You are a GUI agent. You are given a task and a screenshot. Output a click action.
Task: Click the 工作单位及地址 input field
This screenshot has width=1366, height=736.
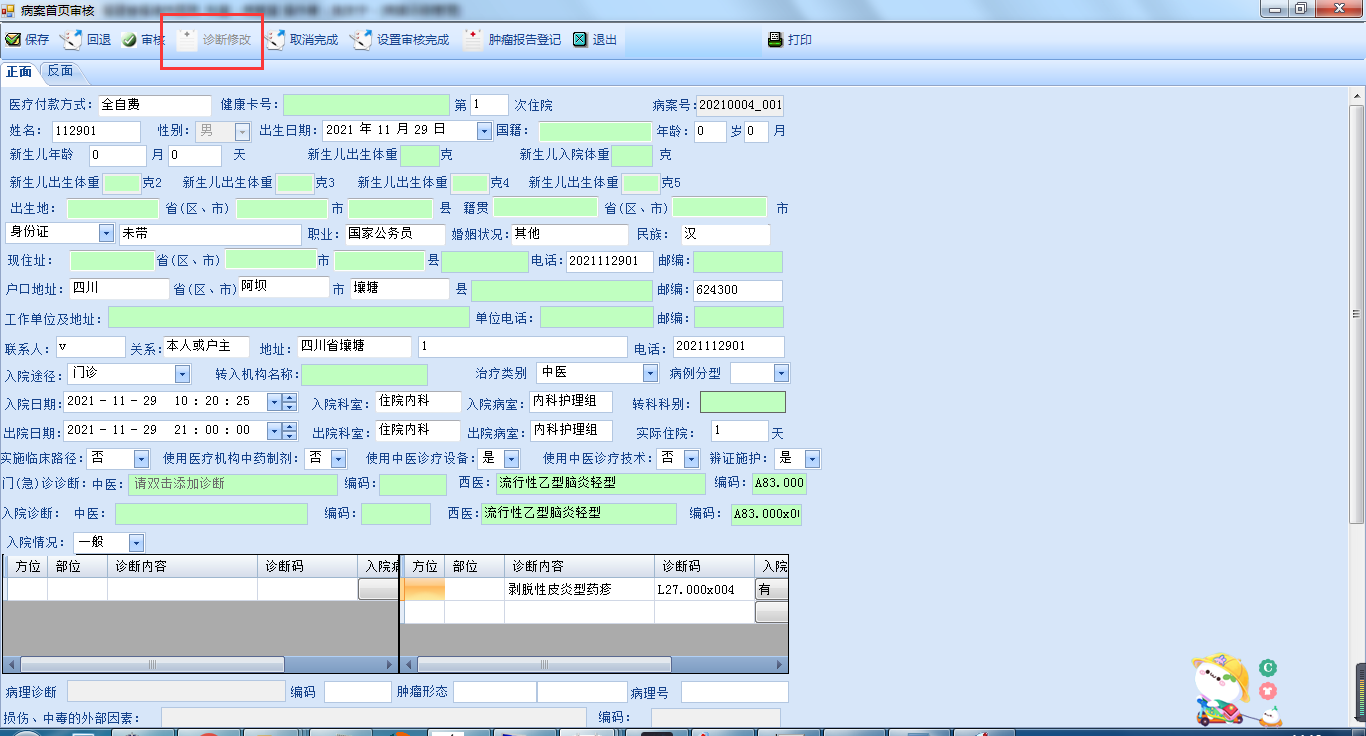pos(289,318)
